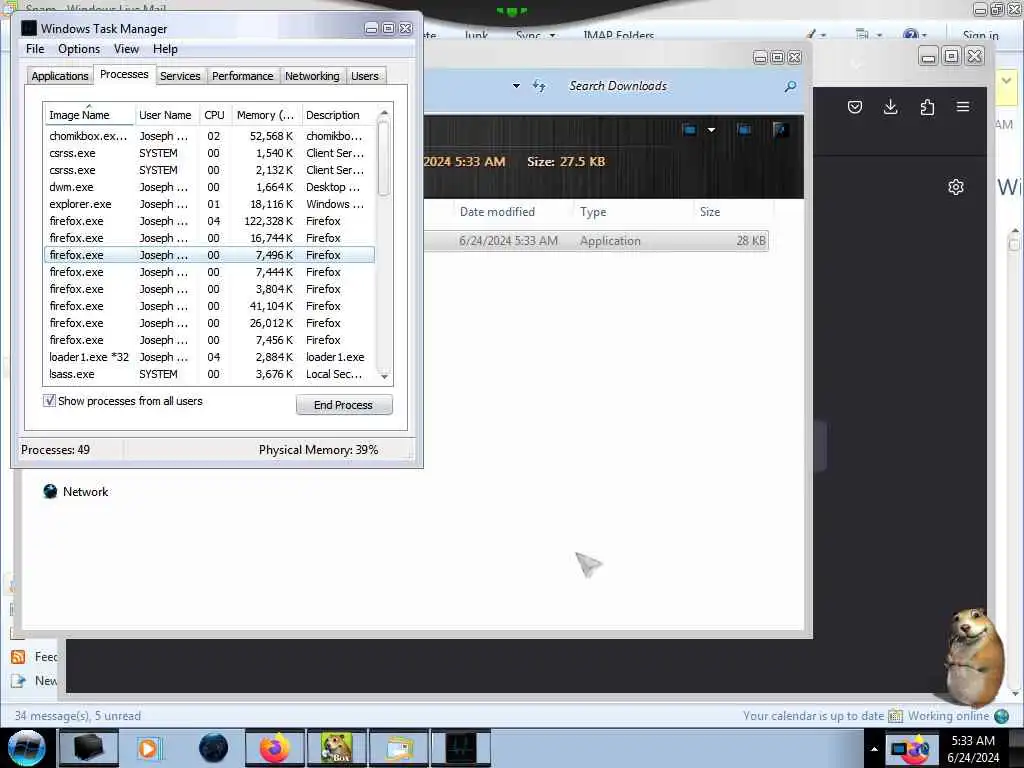Open Newsgroups shortcut in Windows Live Mail
This screenshot has height=768, width=1024.
[x=35, y=680]
